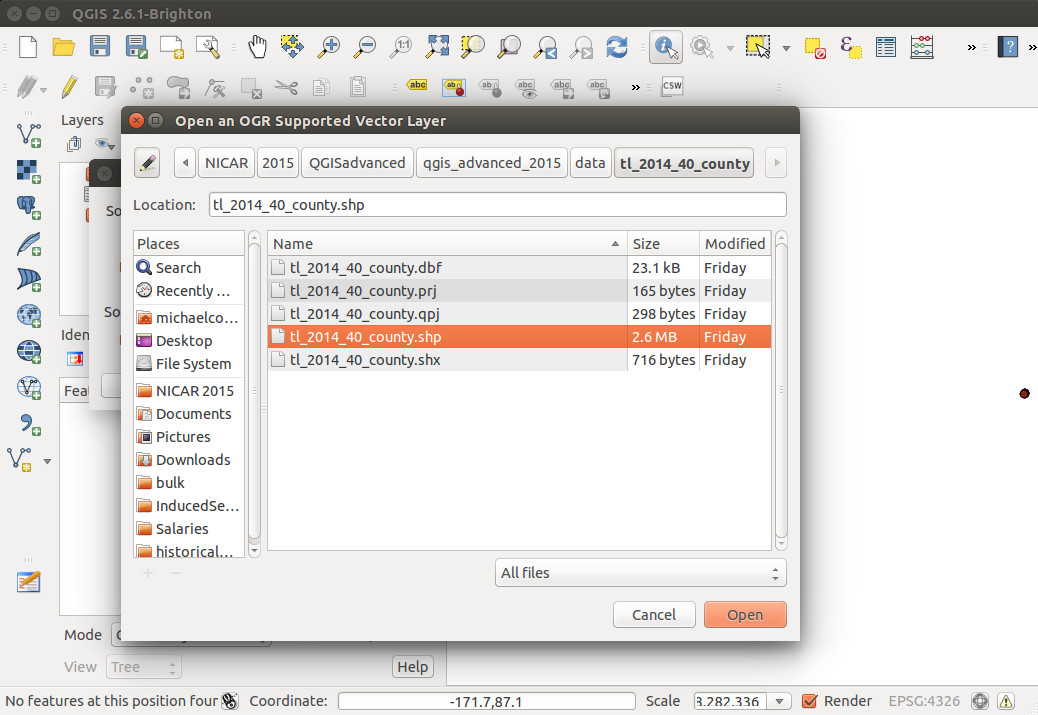Open the Scale dropdown arrow
1038x715 pixels.
point(779,701)
